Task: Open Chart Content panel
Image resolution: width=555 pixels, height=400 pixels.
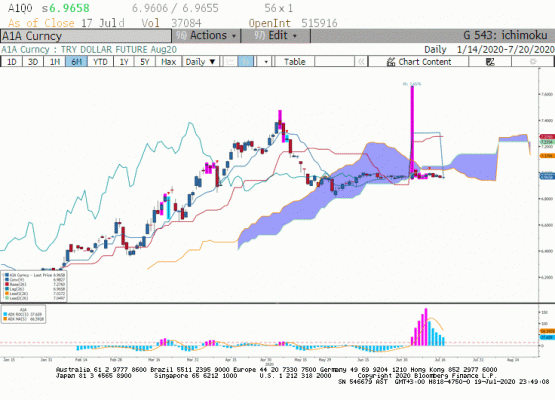Action: [419, 62]
